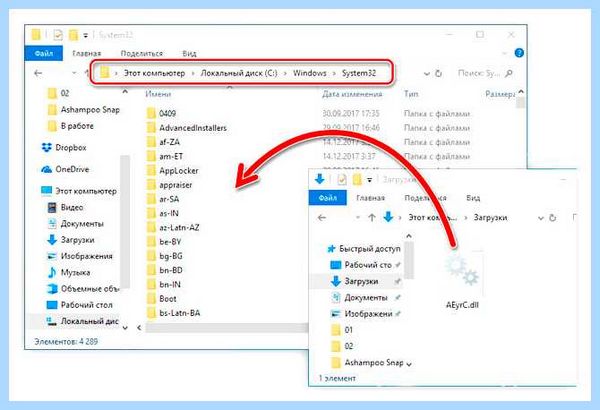Refresh the System32 folder view
This screenshot has height=410, width=600.
click(439, 73)
